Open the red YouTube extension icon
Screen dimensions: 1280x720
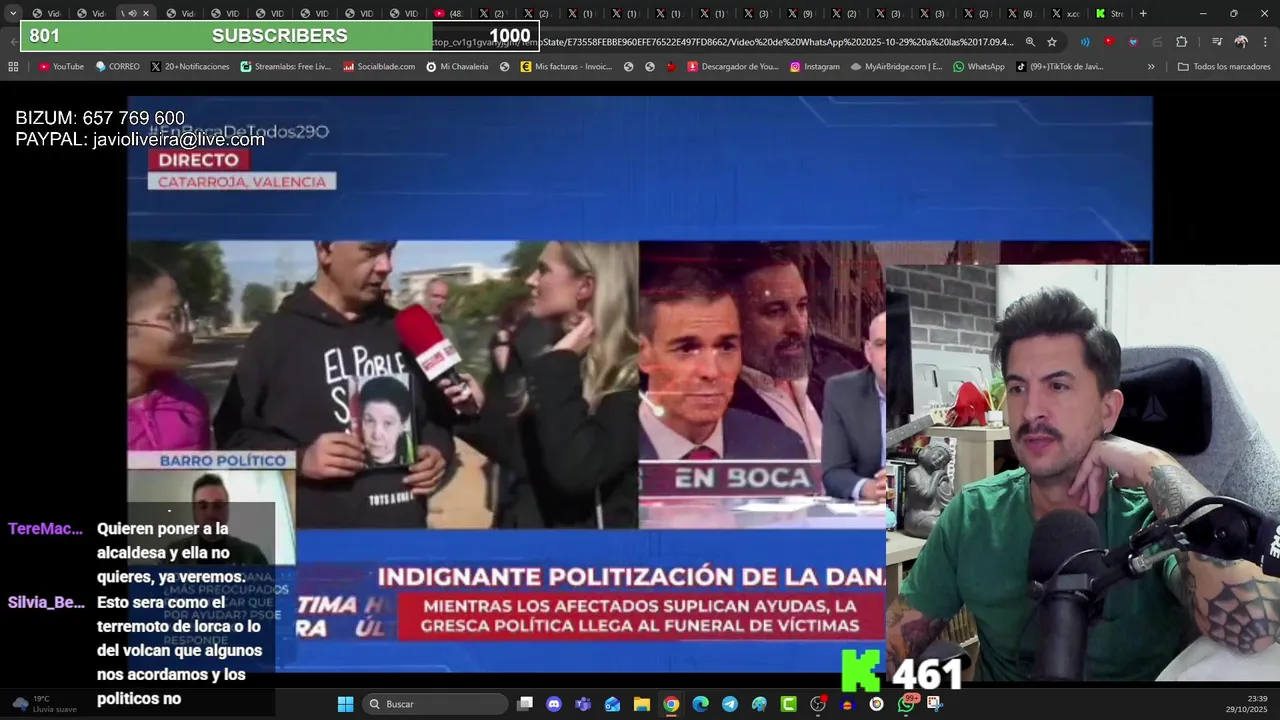click(1109, 42)
